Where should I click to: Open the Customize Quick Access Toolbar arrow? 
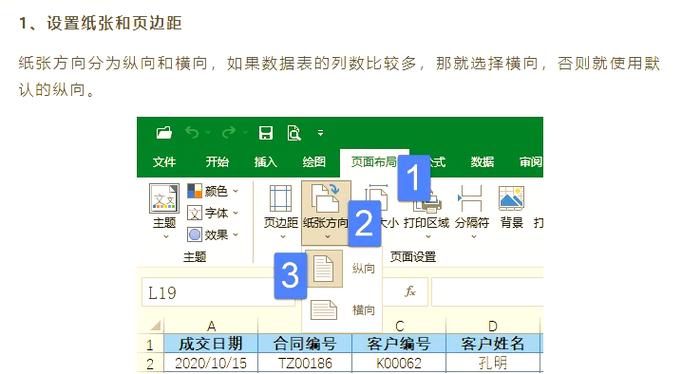(321, 133)
